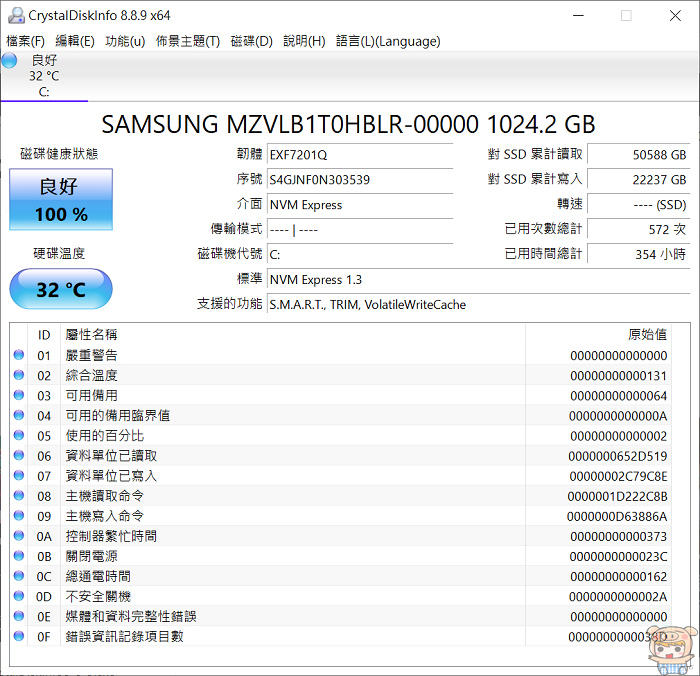Click the 32 °C temperature button

coord(61,290)
